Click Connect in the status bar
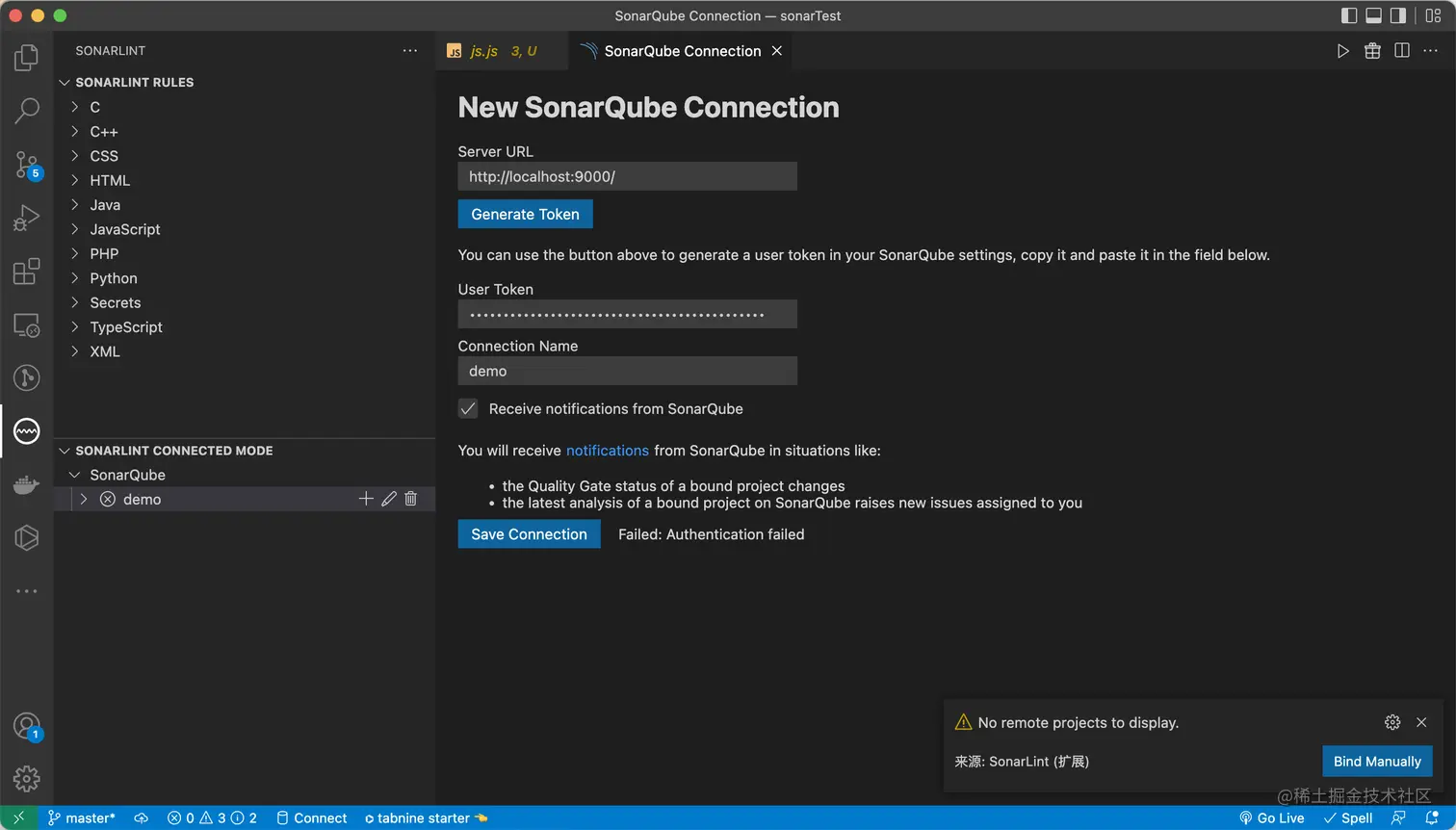 pos(311,817)
